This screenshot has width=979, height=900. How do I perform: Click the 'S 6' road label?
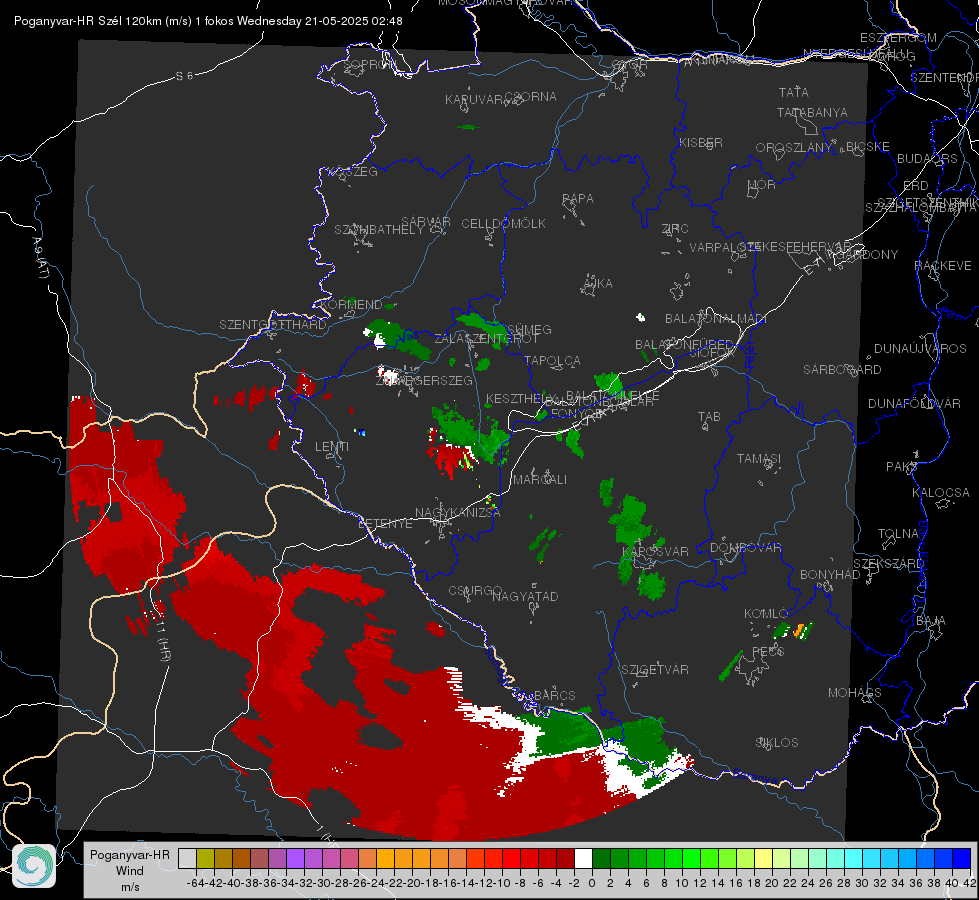point(184,76)
